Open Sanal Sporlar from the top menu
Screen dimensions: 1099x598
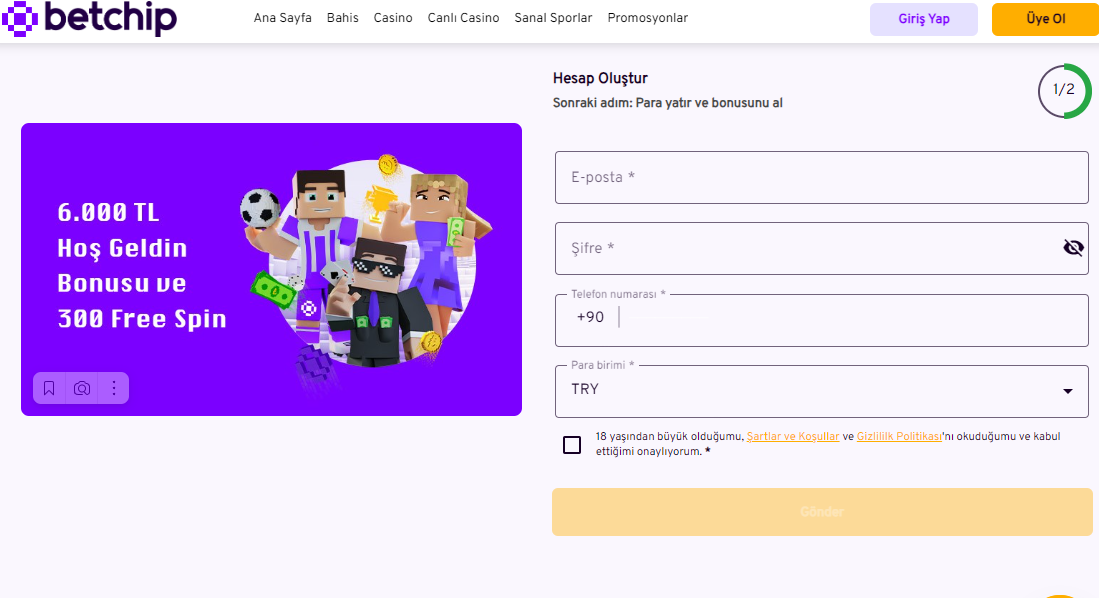[x=553, y=18]
